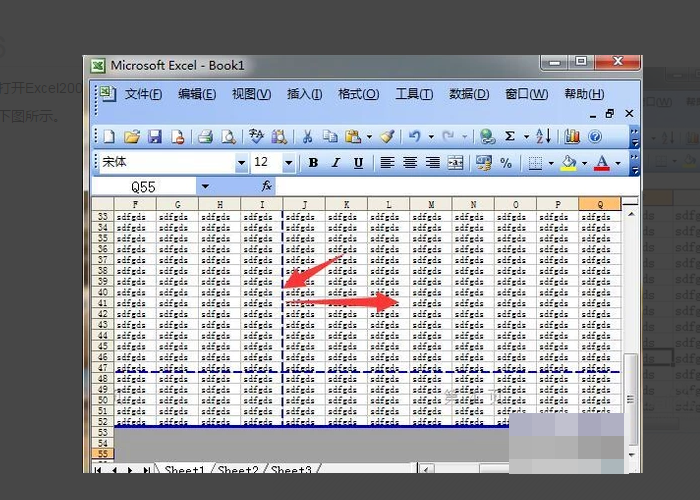Apply red font color A icon
The image size is (700, 500).
[602, 163]
